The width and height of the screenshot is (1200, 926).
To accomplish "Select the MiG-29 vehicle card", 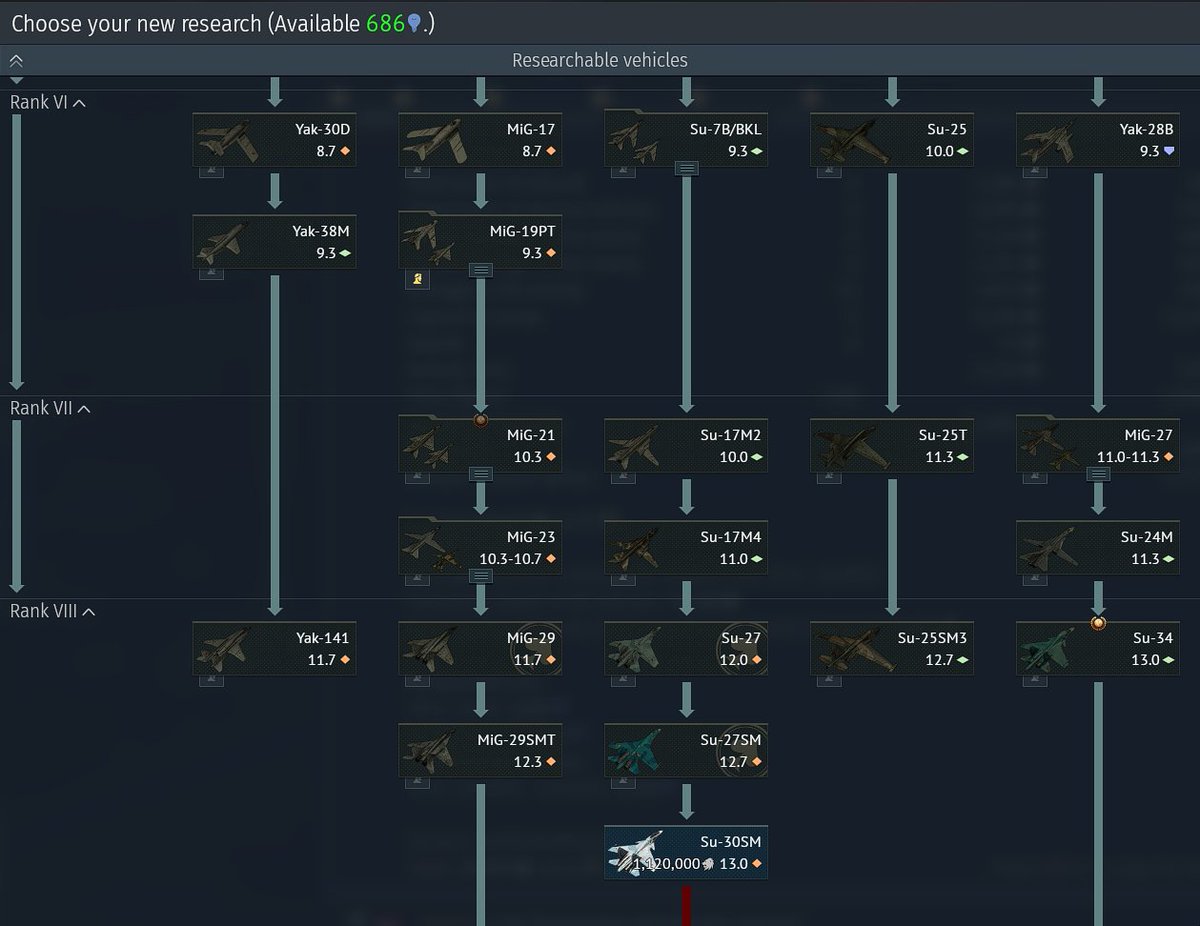I will coord(480,649).
